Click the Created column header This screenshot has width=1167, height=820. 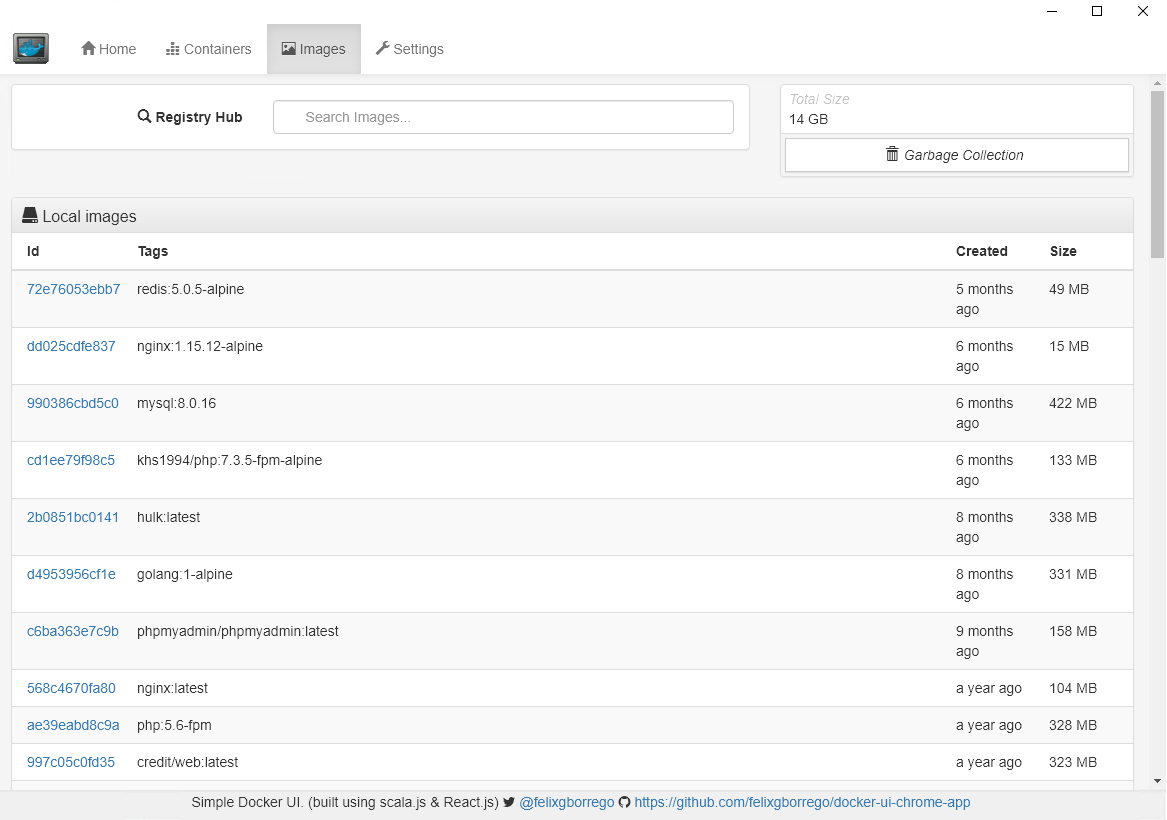(x=982, y=252)
